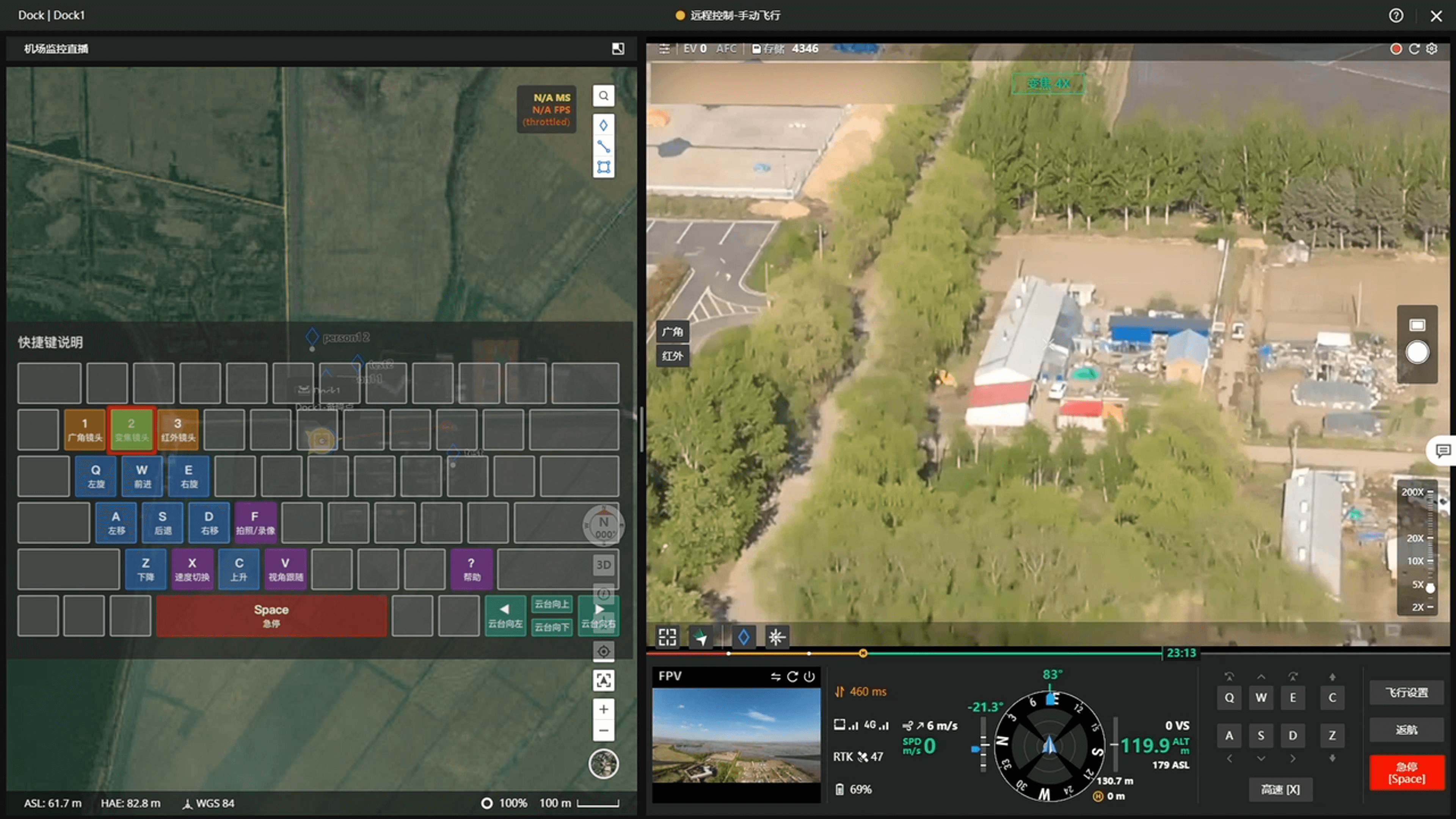Toggle the recording indicator in camera header
The width and height of the screenshot is (1456, 819).
1395,49
